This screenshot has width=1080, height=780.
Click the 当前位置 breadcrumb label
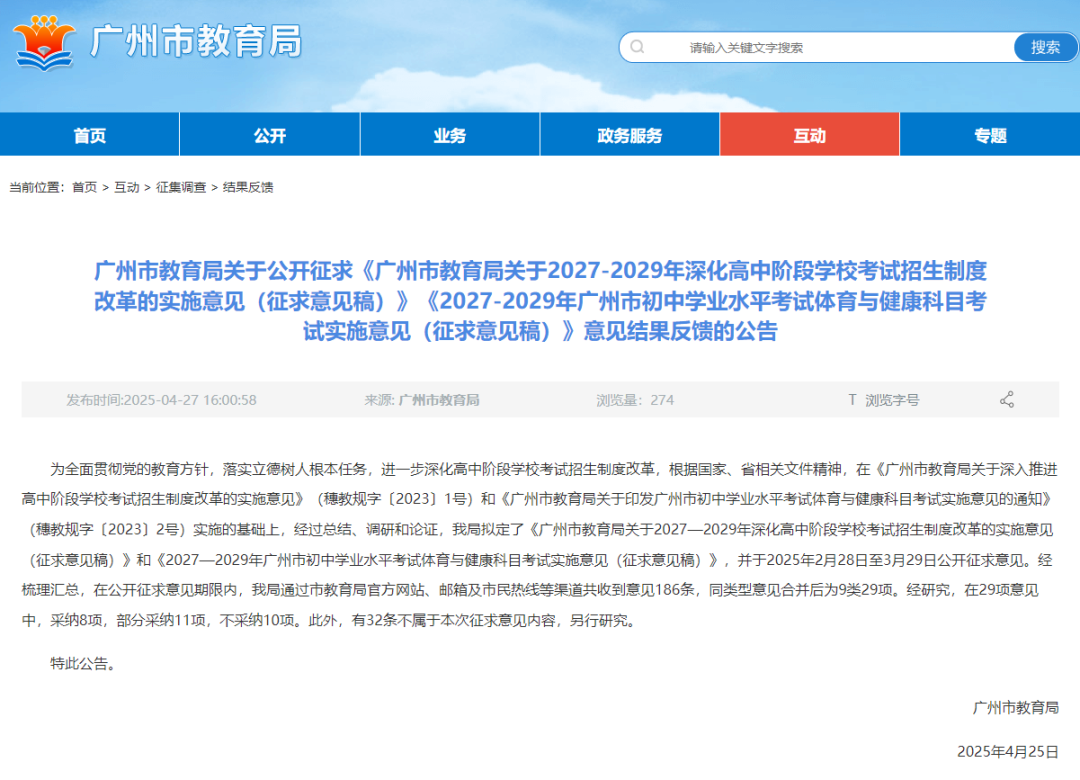(37, 187)
